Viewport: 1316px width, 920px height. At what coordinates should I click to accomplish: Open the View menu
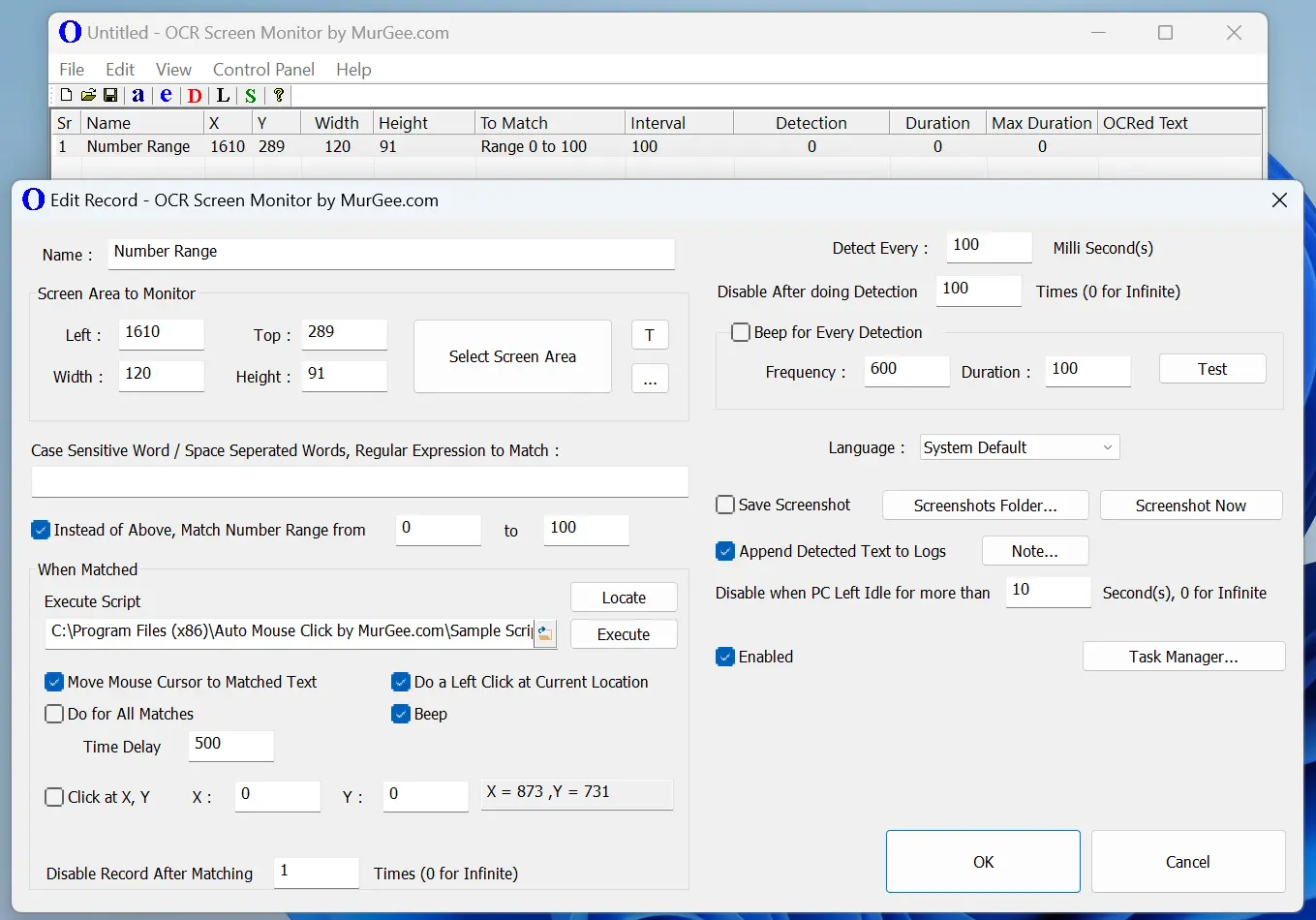pos(173,70)
